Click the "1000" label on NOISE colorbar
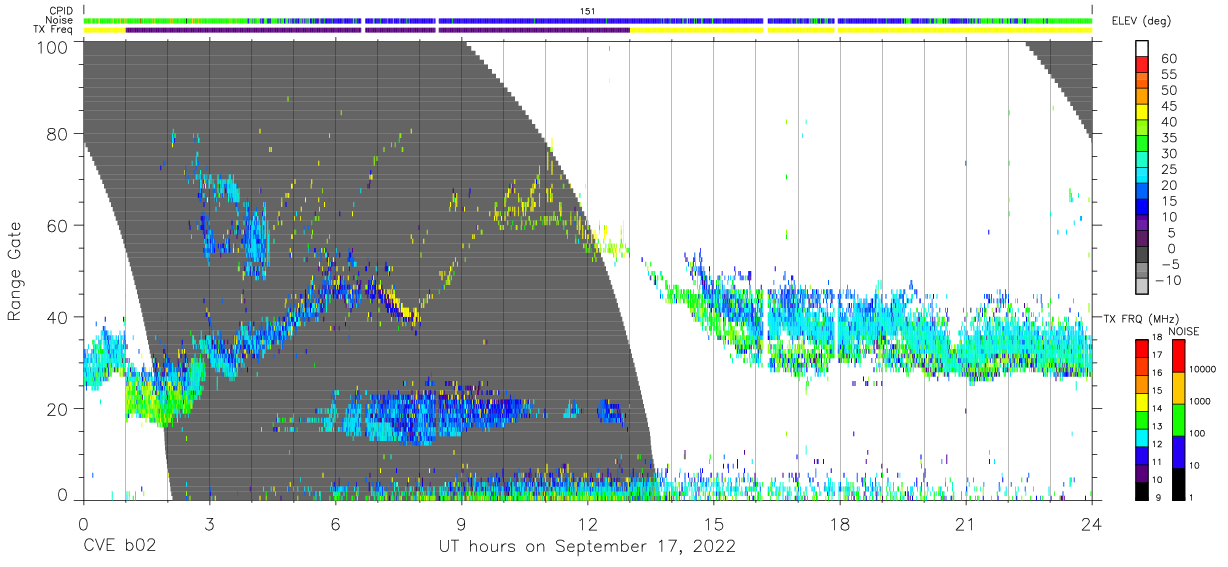This screenshot has height=567, width=1228. 1200,402
